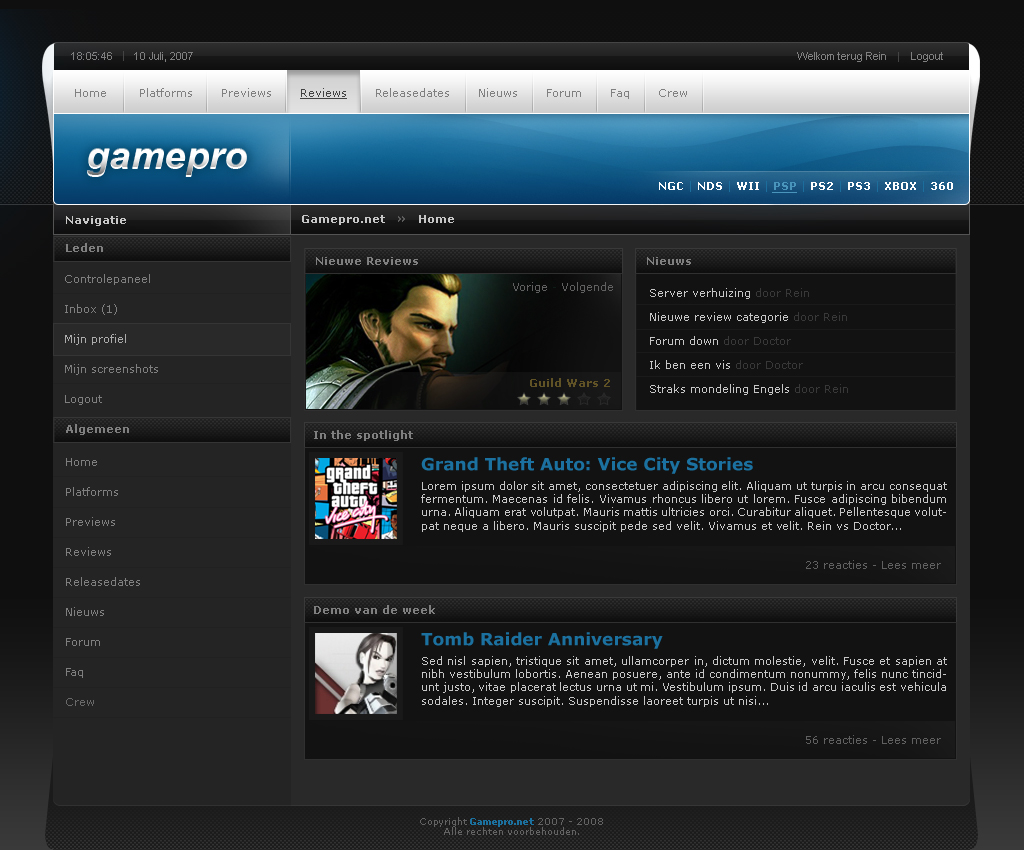The height and width of the screenshot is (850, 1024).
Task: Click the date 10 Juli, 2007
Action: coord(163,56)
